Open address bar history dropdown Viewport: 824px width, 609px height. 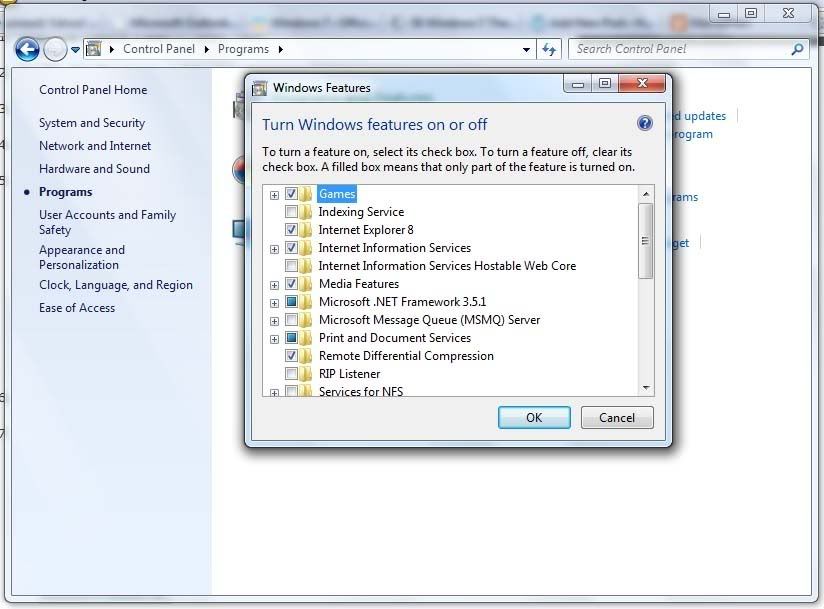pyautogui.click(x=526, y=50)
